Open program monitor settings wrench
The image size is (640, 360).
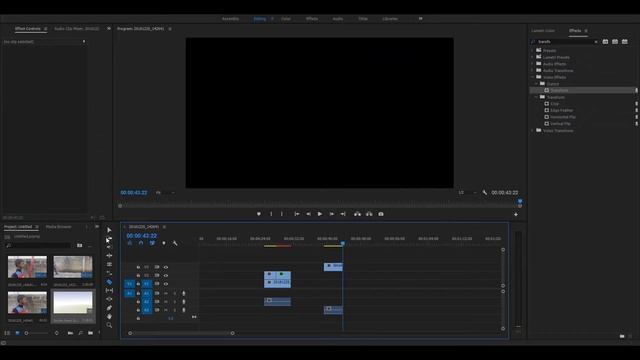point(484,193)
